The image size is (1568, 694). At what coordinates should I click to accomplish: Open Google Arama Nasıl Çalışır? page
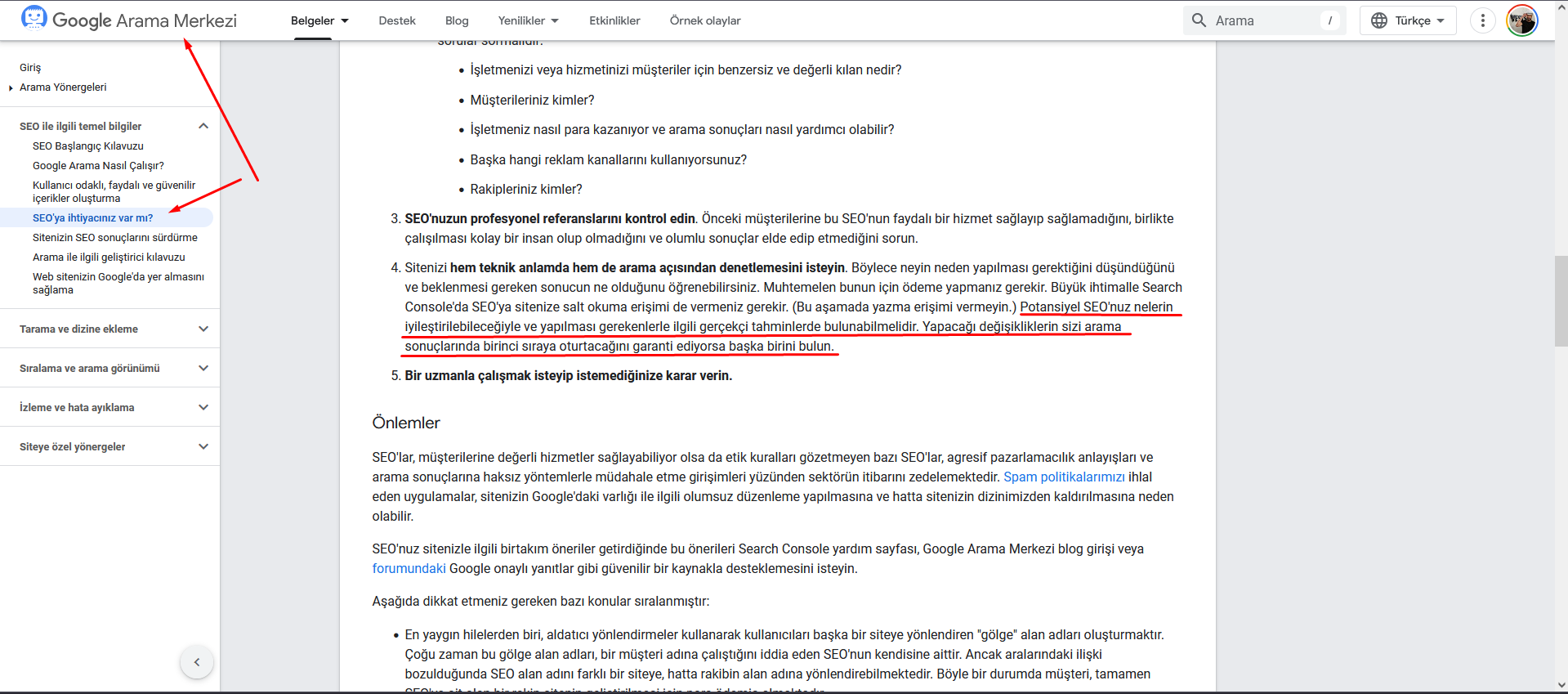(98, 166)
